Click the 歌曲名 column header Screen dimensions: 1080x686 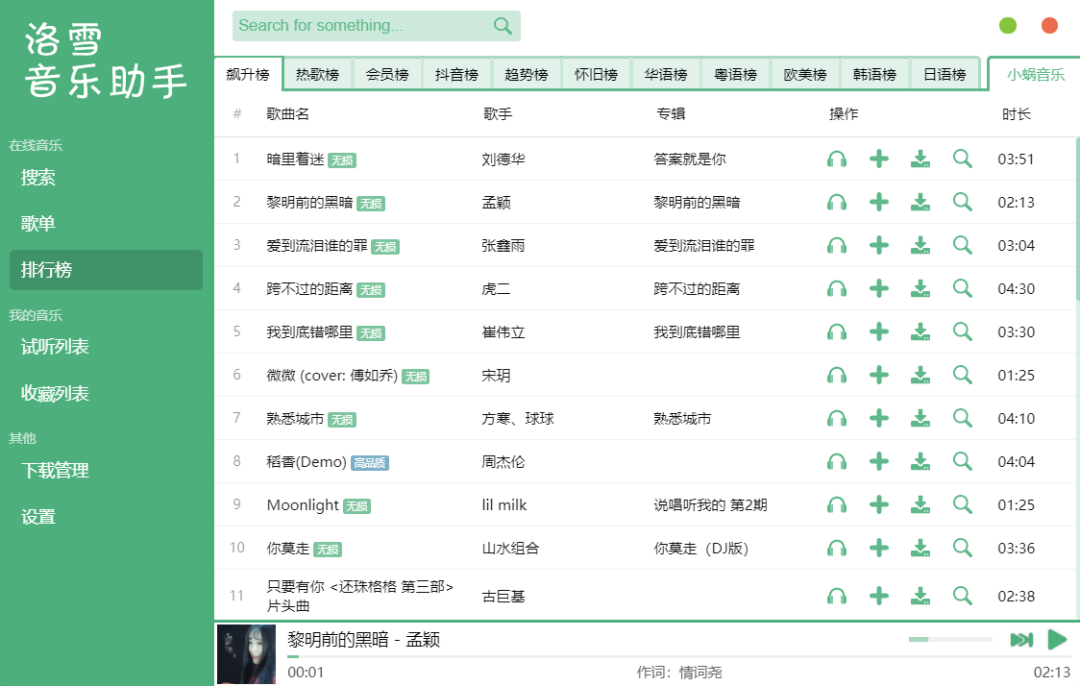[288, 114]
